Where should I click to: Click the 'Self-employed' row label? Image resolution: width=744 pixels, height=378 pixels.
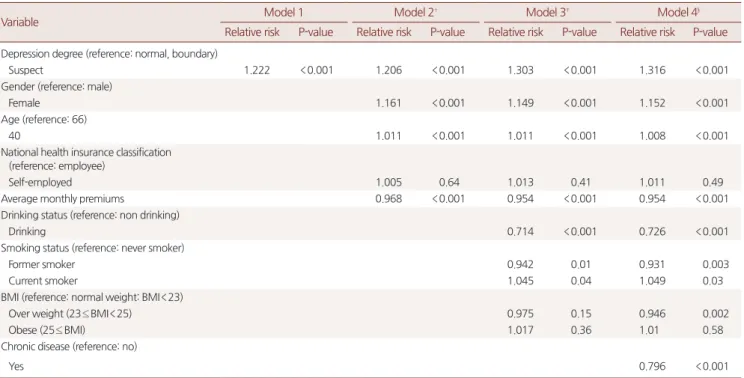coord(40,183)
